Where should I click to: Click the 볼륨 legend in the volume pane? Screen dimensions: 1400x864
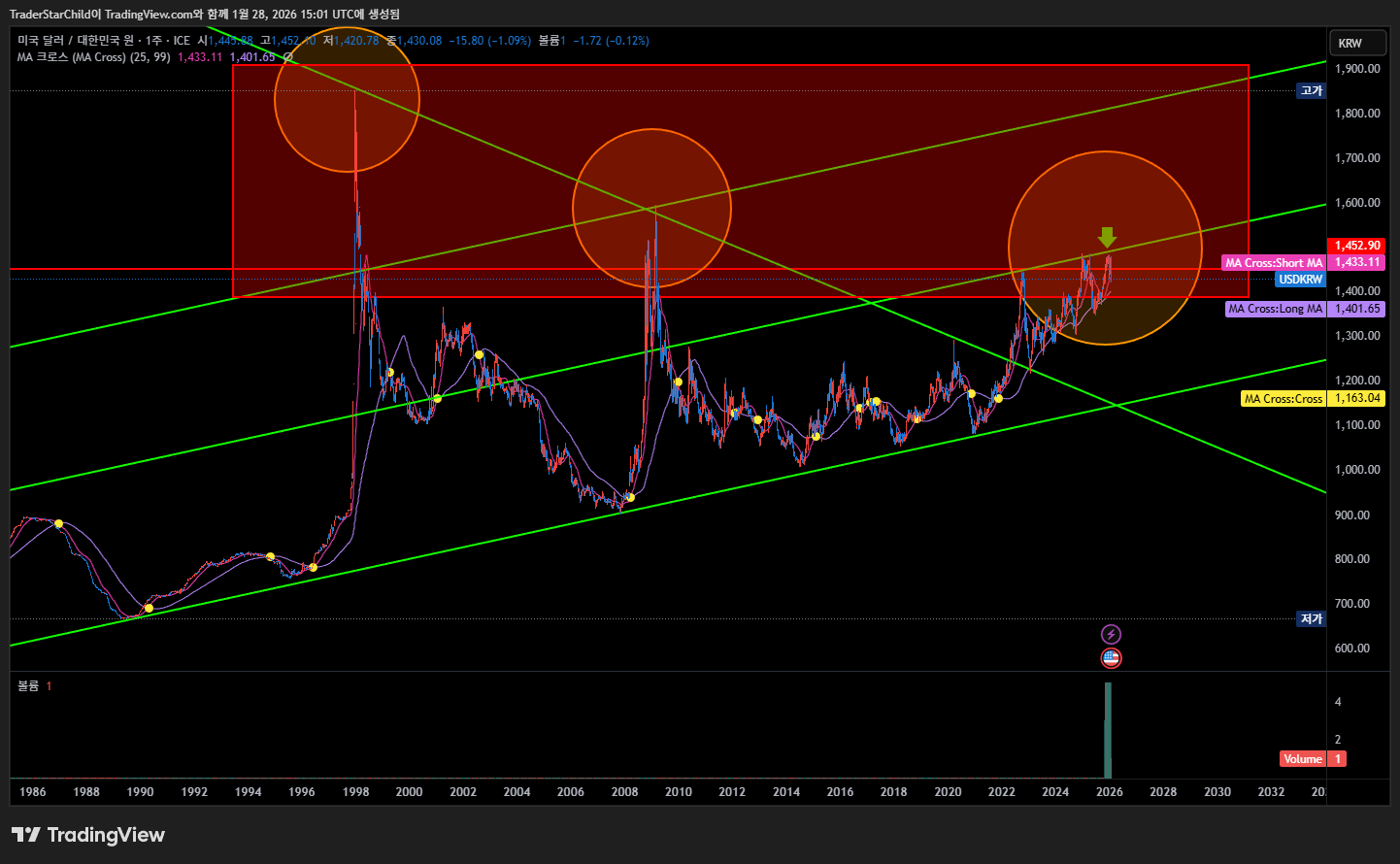(28, 686)
